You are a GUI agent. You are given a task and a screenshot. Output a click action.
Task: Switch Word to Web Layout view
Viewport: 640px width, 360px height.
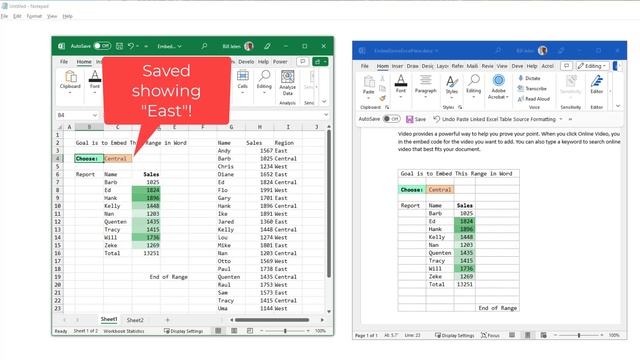[x=543, y=335]
